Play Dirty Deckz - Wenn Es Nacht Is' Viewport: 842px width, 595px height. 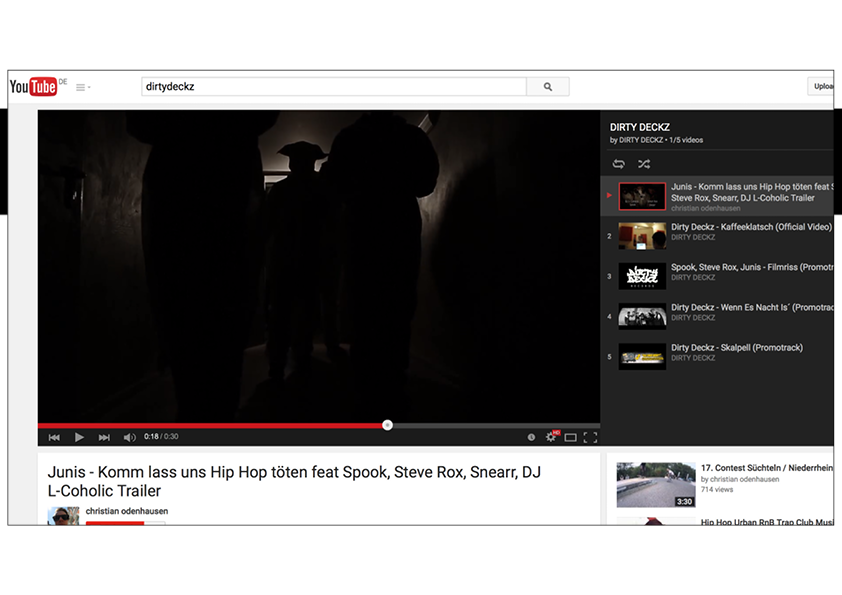pyautogui.click(x=717, y=317)
